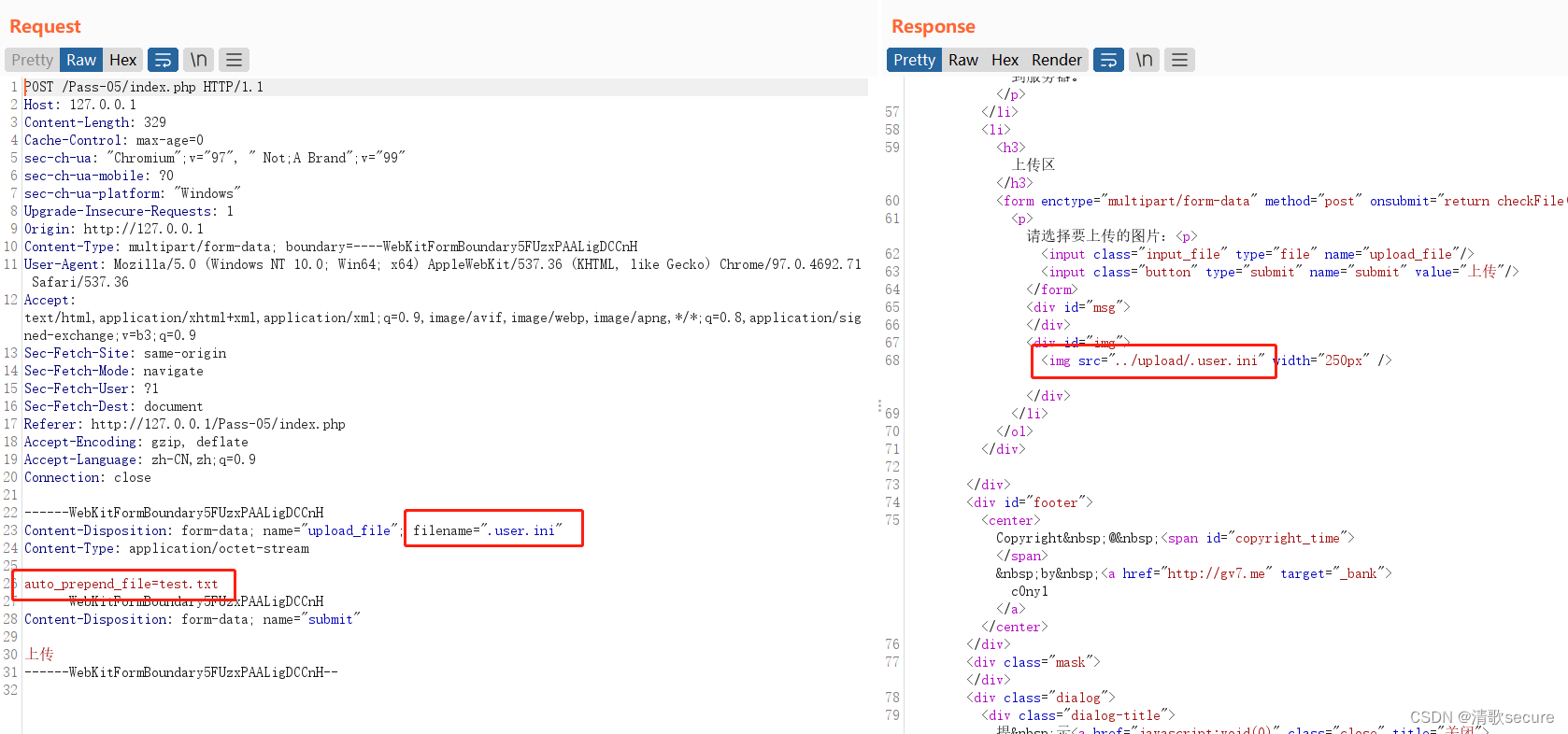Click the filename=".user.ini" value

click(488, 530)
